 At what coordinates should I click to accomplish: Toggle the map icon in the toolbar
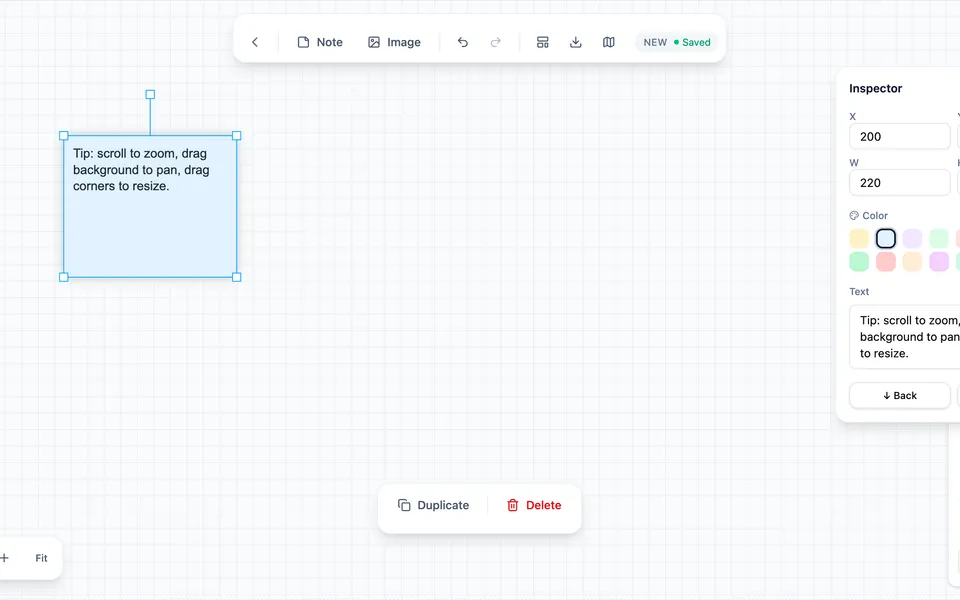[x=609, y=42]
